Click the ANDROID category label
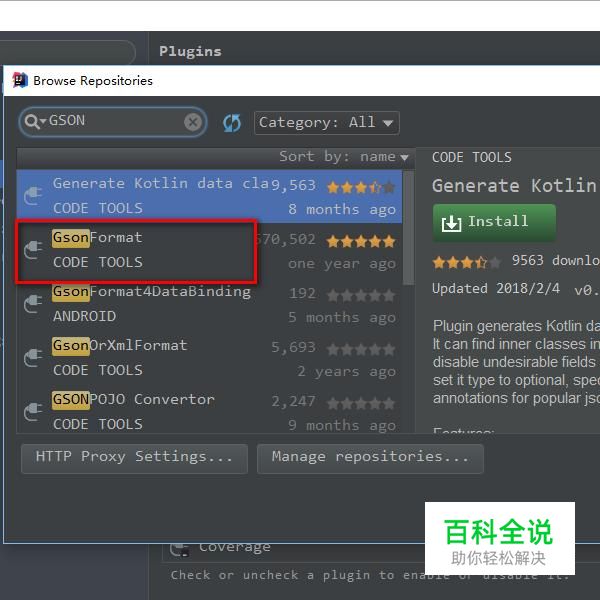This screenshot has height=600, width=600. 85,316
